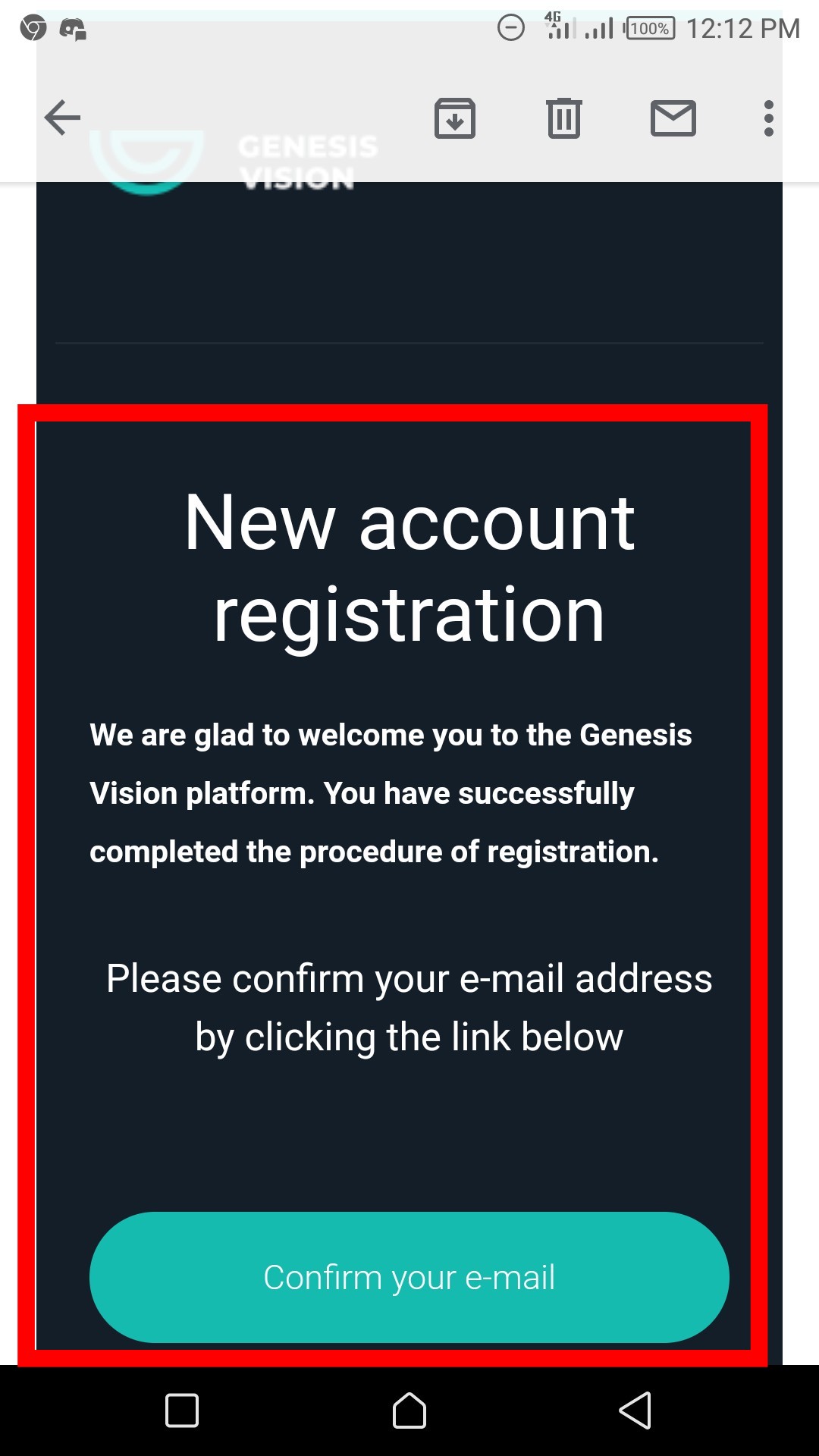Tap the 12:12 PM clock
819x1456 pixels.
point(743,29)
